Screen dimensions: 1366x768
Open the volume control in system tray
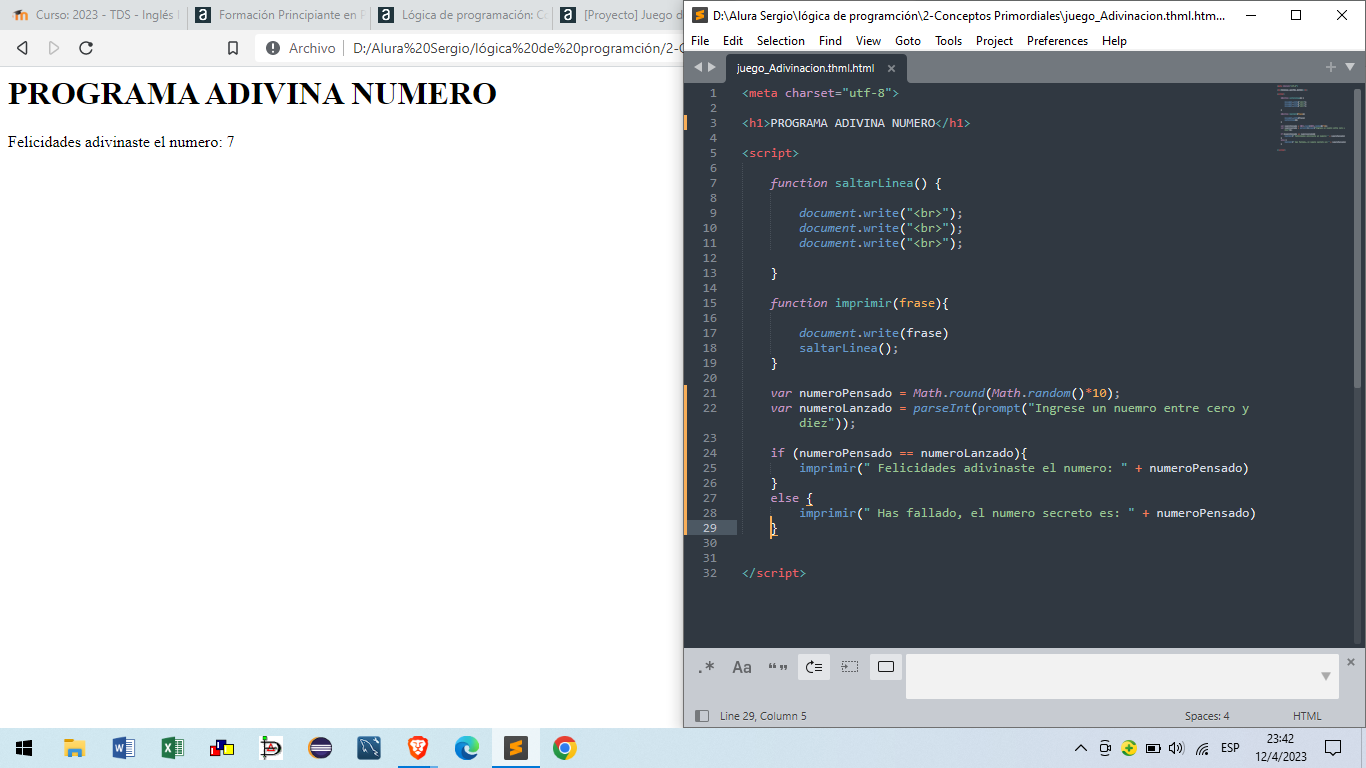[x=1176, y=748]
